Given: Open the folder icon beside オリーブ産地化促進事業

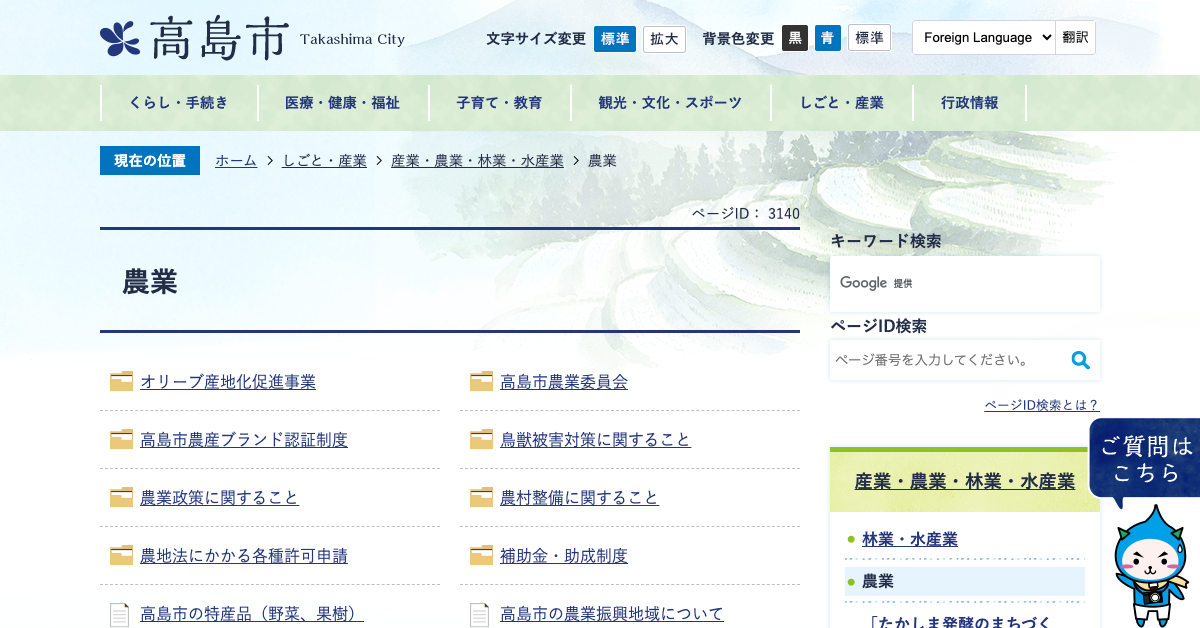Looking at the screenshot, I should [121, 381].
